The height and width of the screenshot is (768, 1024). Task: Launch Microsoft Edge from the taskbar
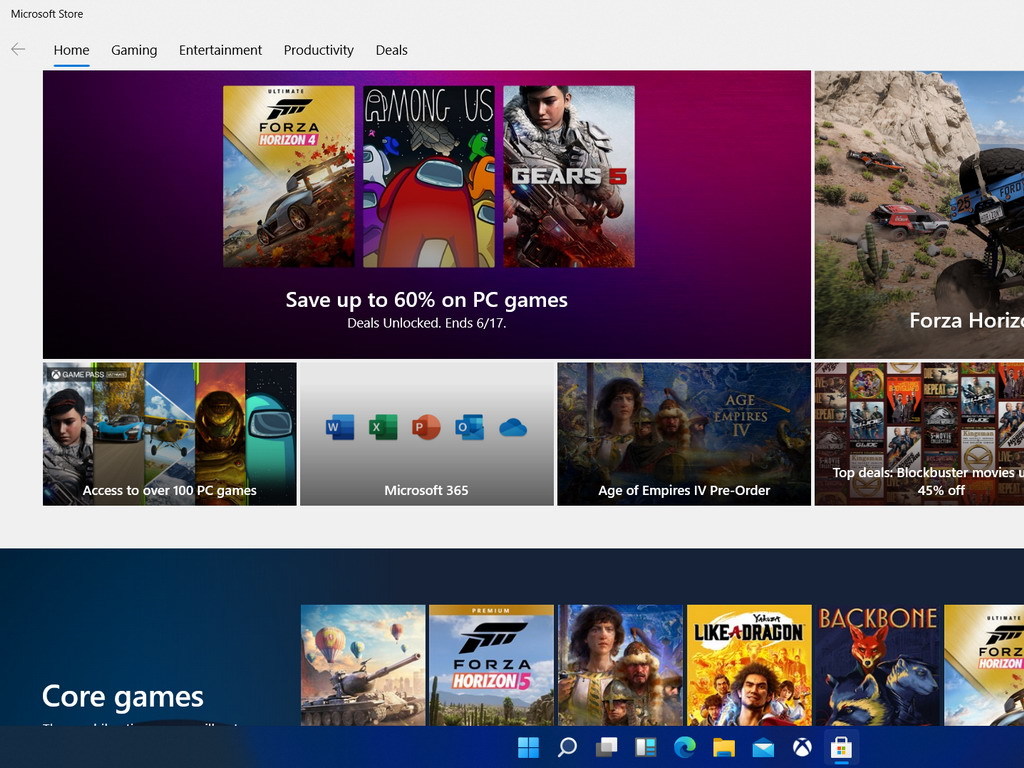(685, 747)
